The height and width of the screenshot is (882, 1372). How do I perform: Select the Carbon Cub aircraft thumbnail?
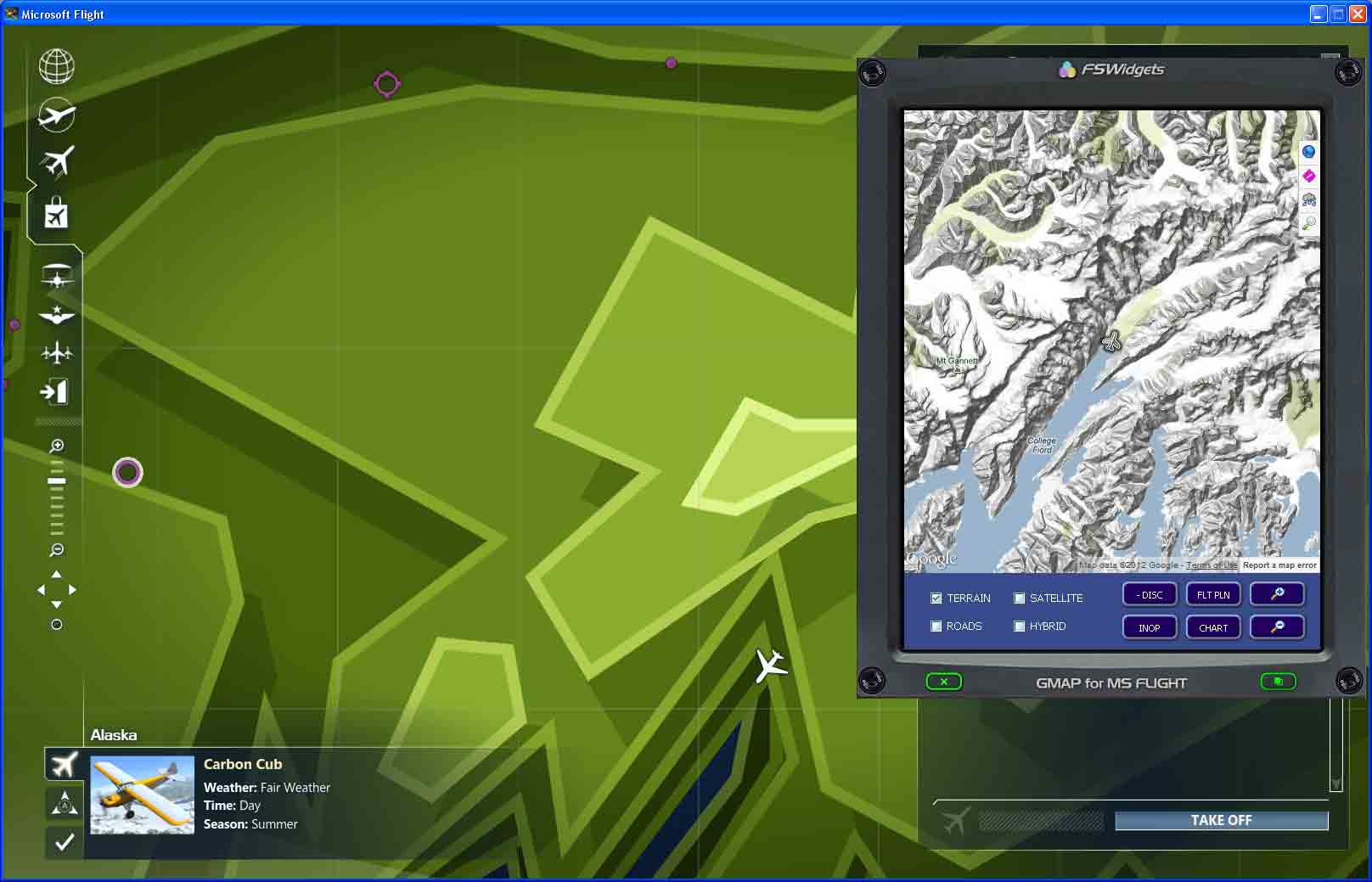(143, 795)
